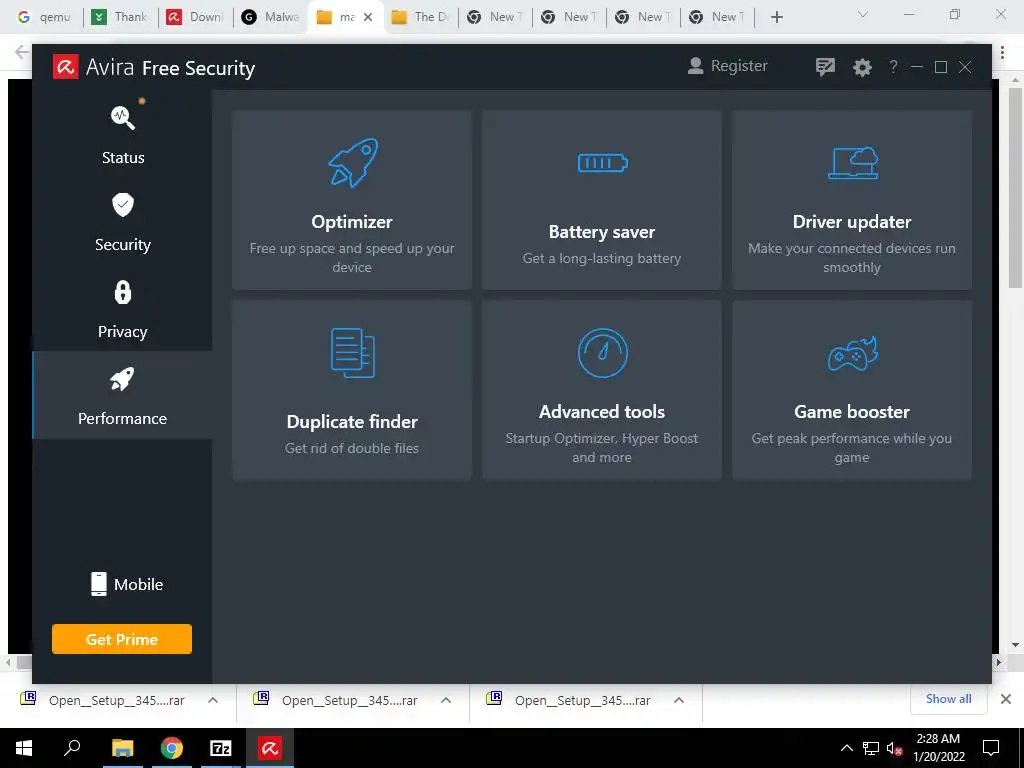Open the Status section in Avira sidebar
Image resolution: width=1024 pixels, height=768 pixels.
click(123, 134)
